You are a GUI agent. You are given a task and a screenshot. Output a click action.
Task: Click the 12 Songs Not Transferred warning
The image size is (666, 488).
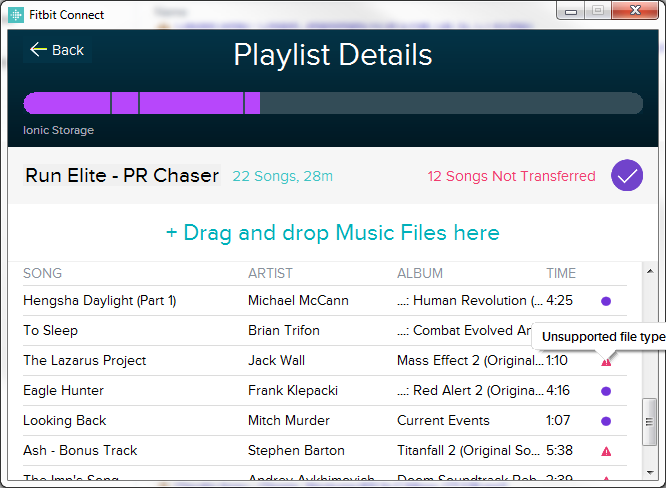click(511, 176)
